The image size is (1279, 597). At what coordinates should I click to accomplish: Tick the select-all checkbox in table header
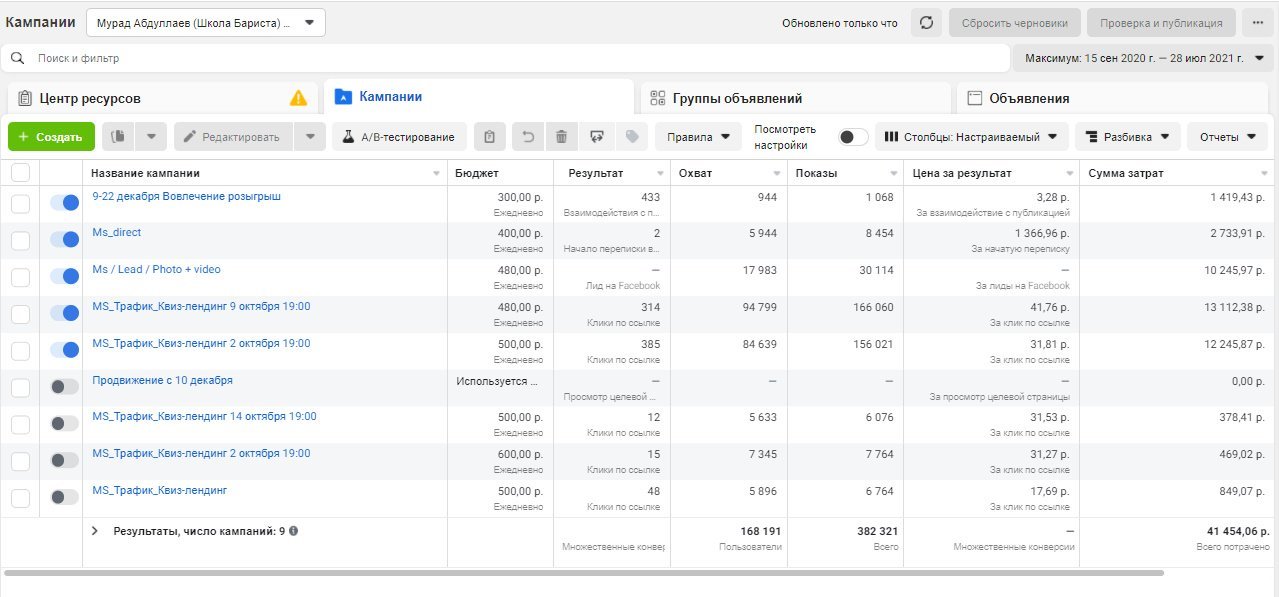click(x=20, y=173)
